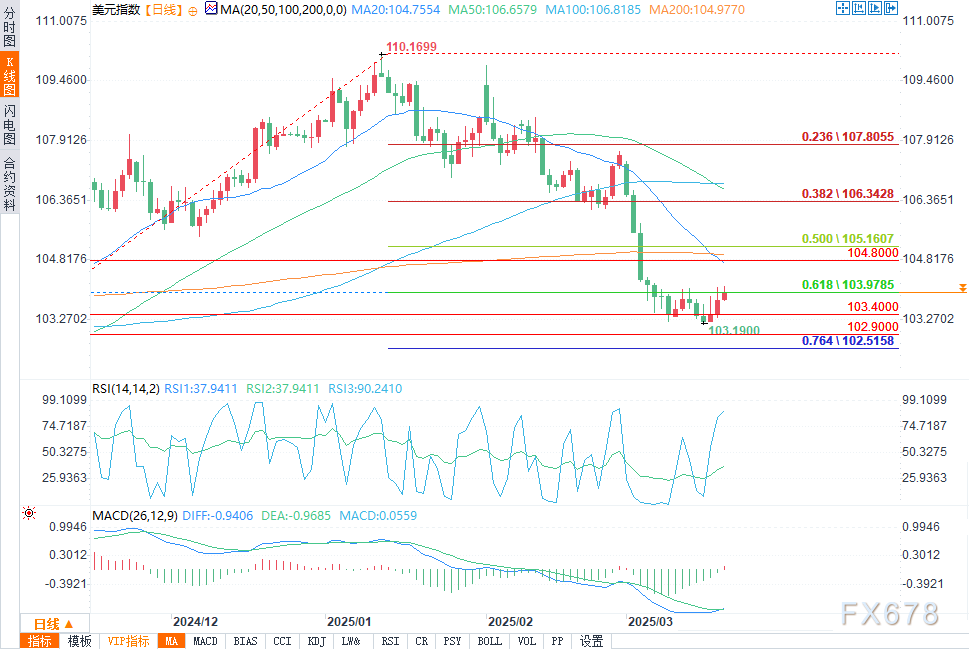Click the DEA:-0.9685 value
The height and width of the screenshot is (649, 969).
coord(296,515)
